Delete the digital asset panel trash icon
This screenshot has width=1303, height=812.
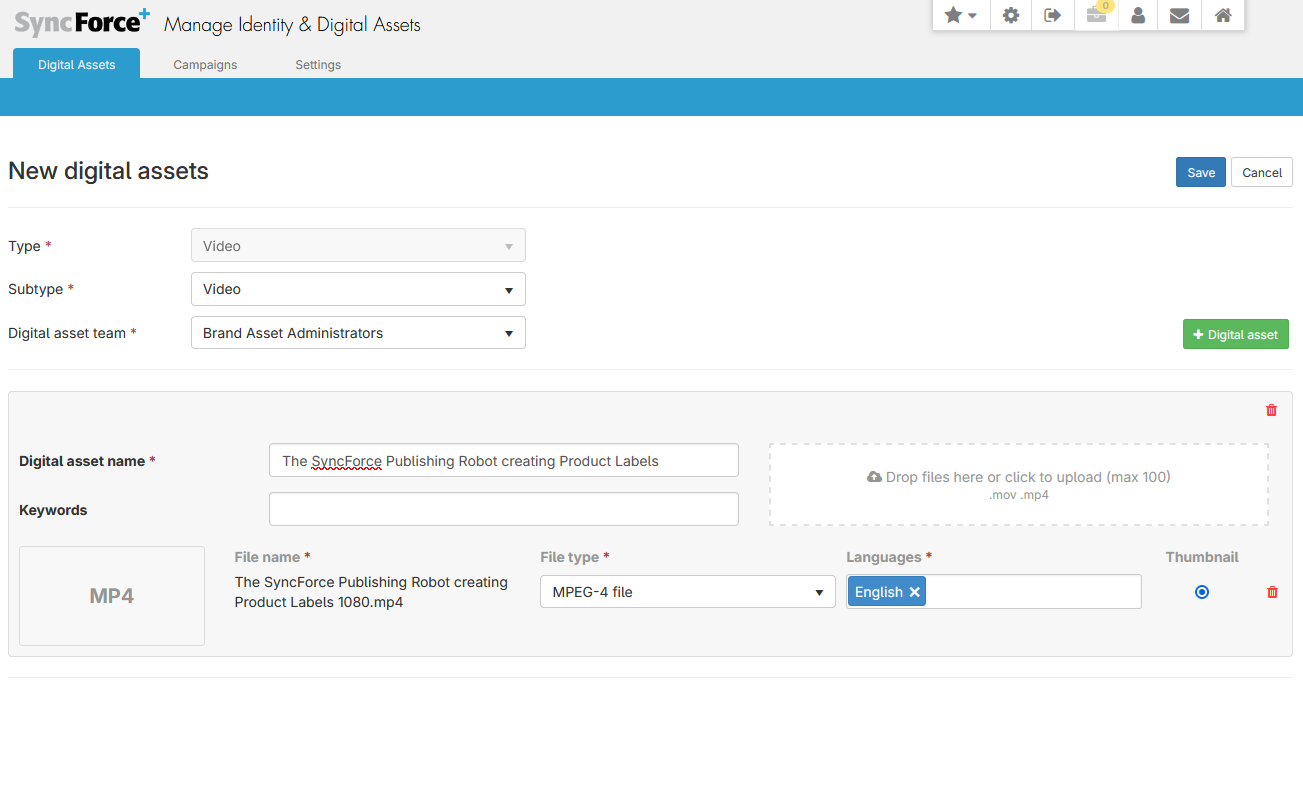pos(1271,410)
